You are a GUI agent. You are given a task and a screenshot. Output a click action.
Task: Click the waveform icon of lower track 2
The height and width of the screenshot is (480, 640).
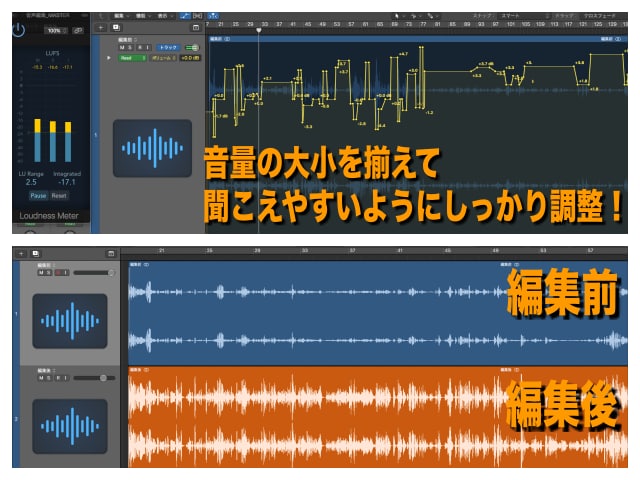pos(70,427)
